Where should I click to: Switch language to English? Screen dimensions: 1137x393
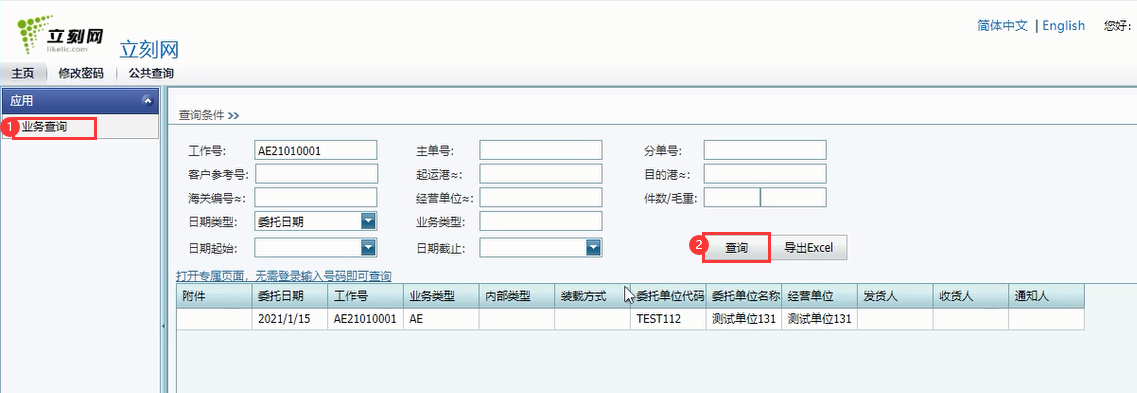coord(1064,25)
